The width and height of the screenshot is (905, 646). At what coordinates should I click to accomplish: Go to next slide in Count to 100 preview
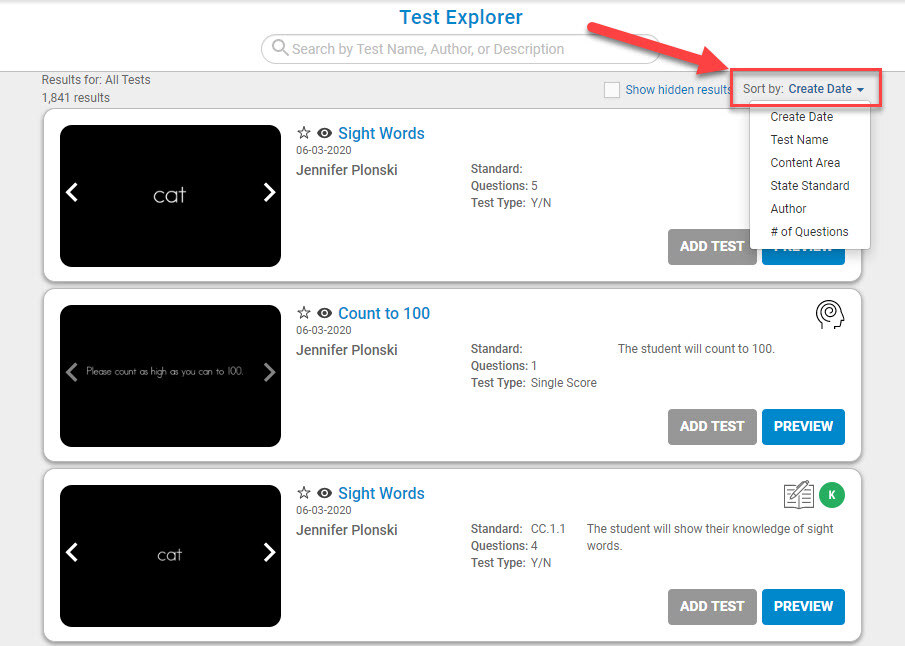click(269, 372)
